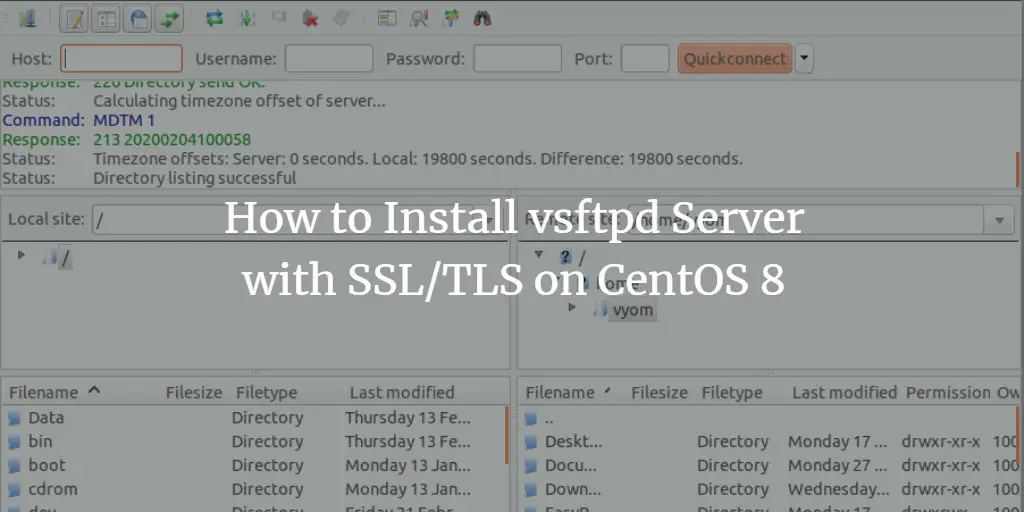
Task: Expand the vyom remote folder node
Action: 572,306
